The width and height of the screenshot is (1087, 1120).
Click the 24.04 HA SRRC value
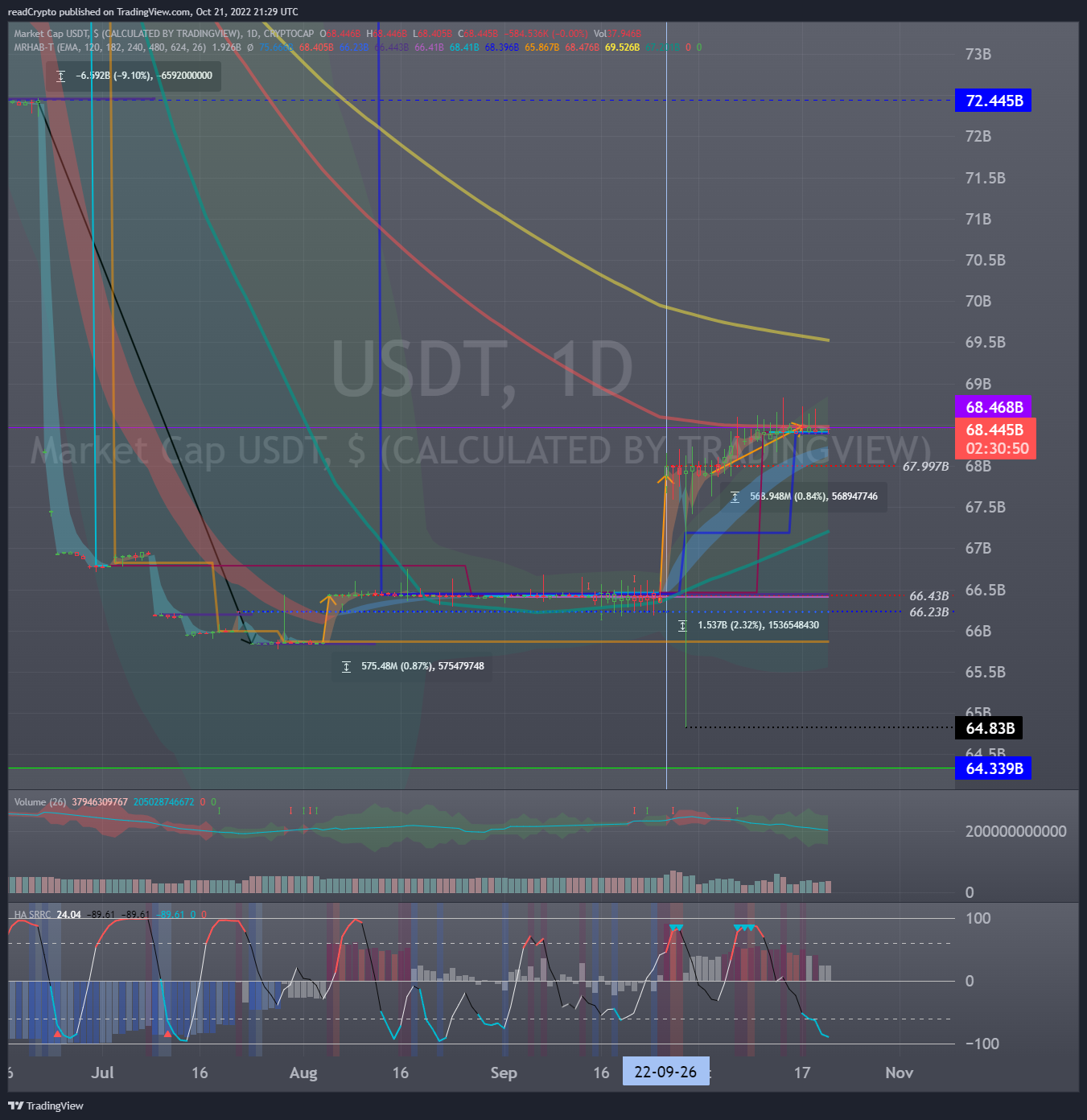(68, 915)
